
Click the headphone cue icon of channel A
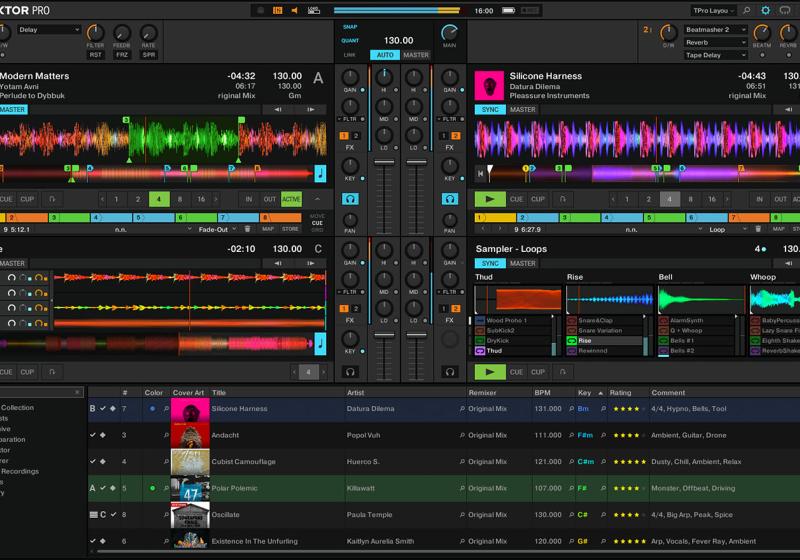pos(350,199)
